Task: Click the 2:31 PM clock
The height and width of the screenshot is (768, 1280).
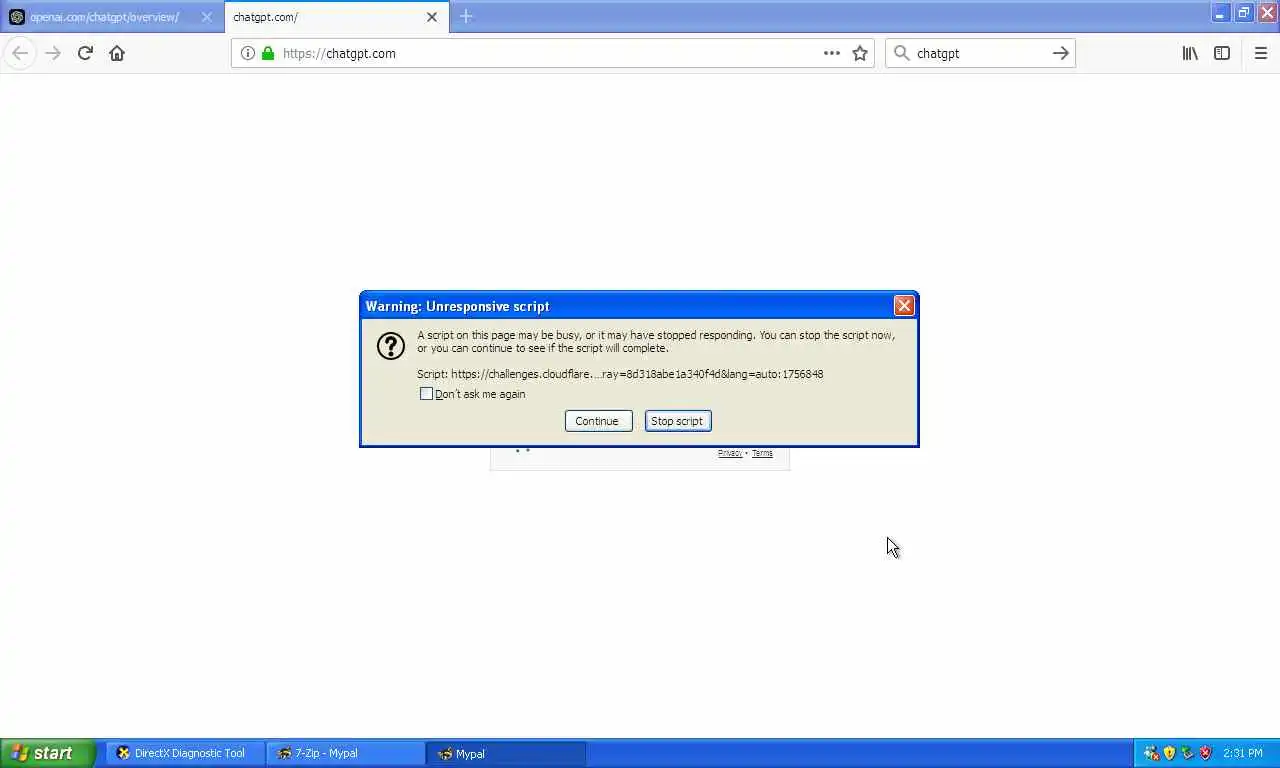Action: click(x=1243, y=753)
